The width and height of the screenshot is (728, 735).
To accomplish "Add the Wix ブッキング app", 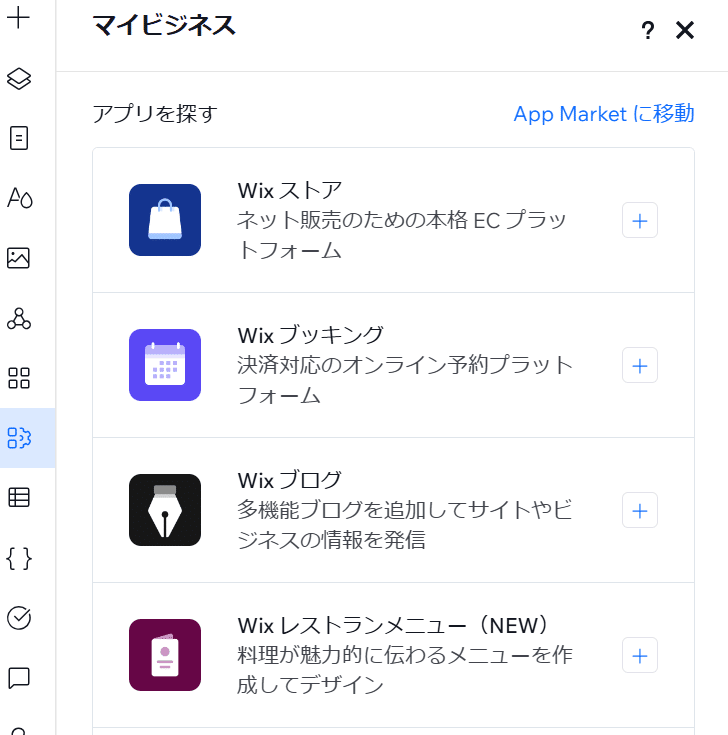I will (x=640, y=365).
